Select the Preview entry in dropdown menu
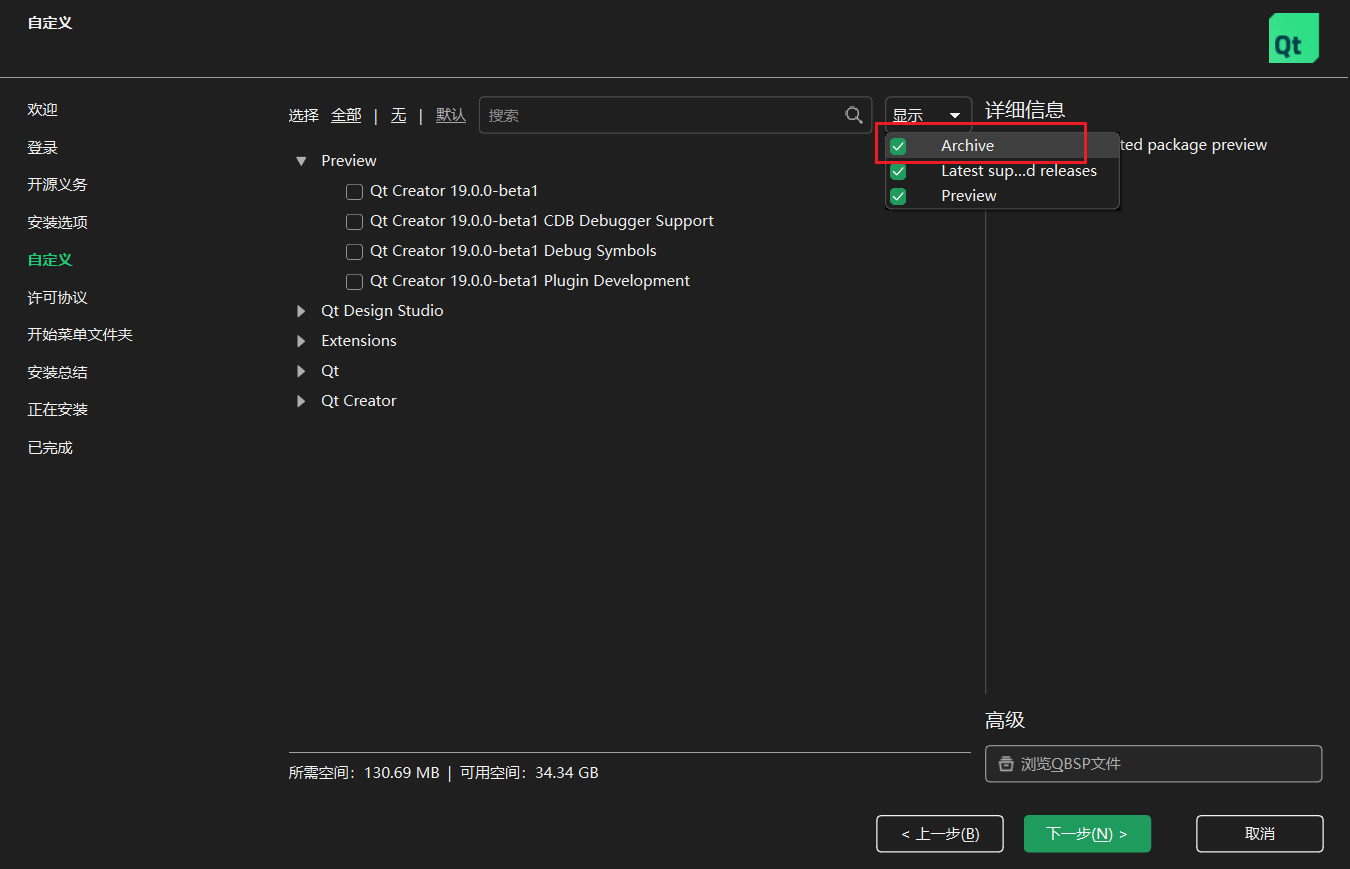The image size is (1350, 869). pyautogui.click(x=969, y=196)
